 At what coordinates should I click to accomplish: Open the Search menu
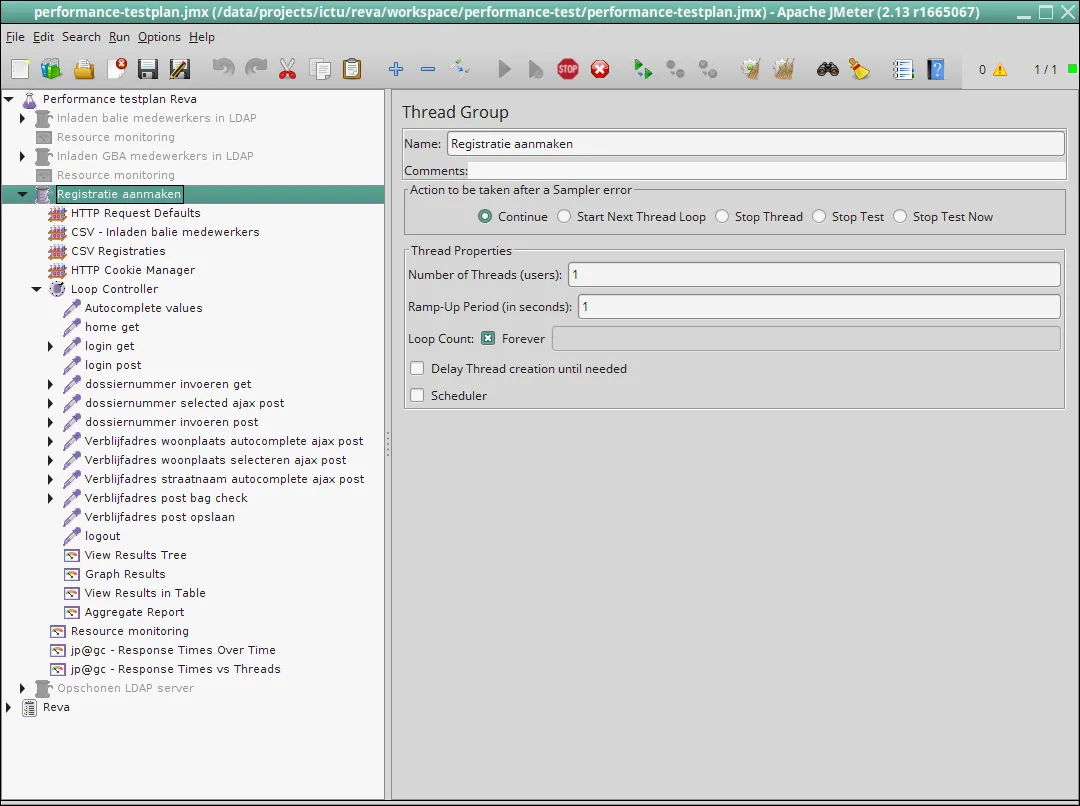pos(81,37)
